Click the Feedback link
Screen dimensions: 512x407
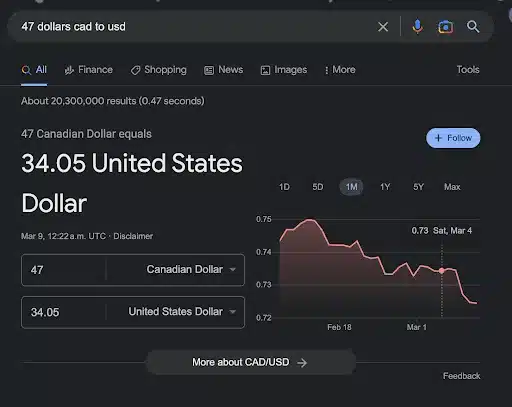pos(461,376)
